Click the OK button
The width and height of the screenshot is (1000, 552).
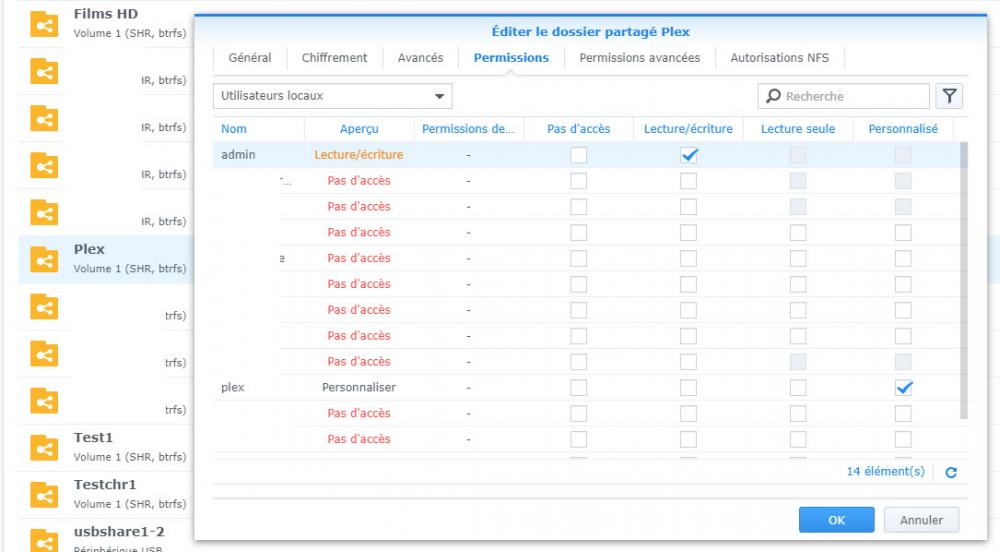click(x=836, y=520)
